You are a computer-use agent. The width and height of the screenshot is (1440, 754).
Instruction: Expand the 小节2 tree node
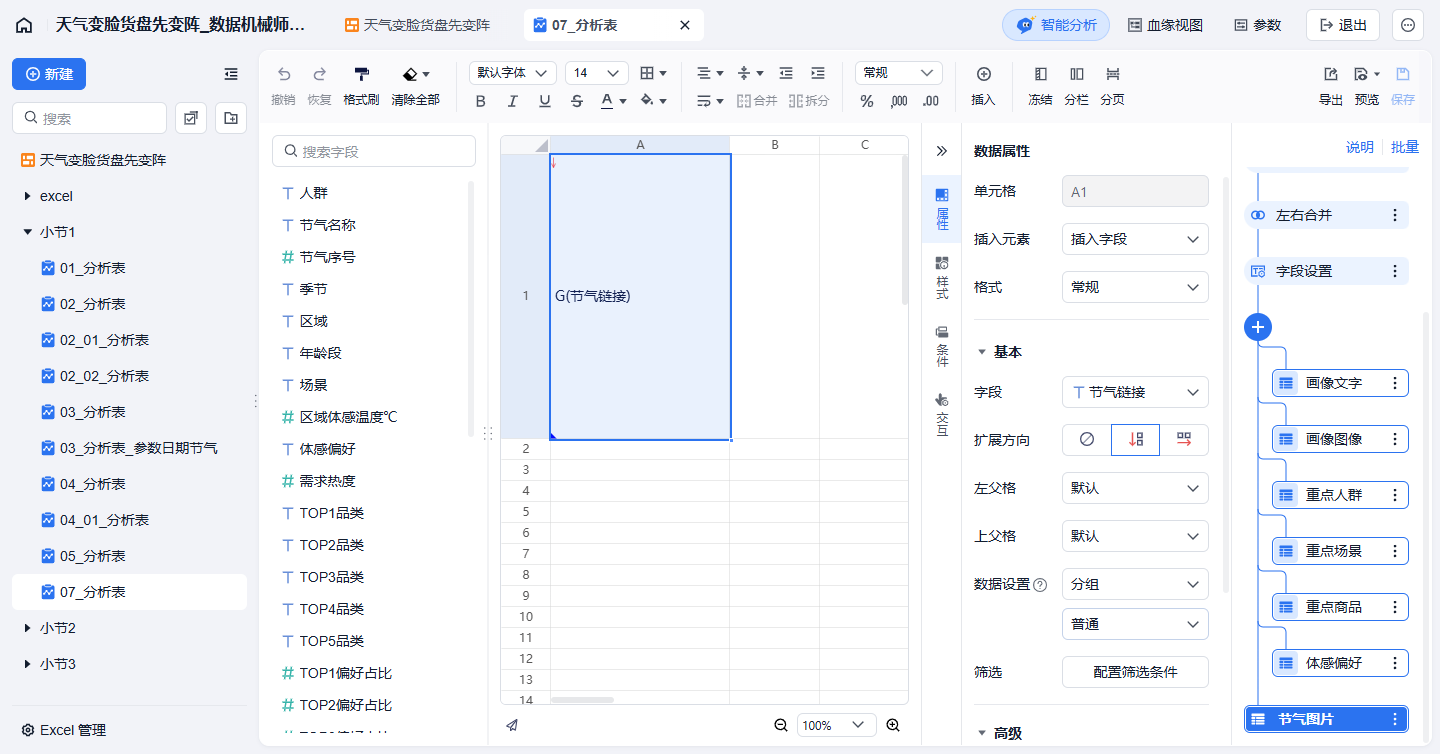(x=28, y=628)
